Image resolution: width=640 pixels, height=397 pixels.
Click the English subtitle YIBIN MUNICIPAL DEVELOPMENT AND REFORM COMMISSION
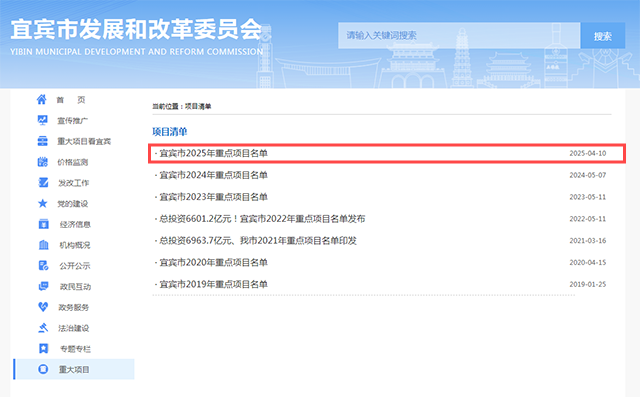[137, 52]
